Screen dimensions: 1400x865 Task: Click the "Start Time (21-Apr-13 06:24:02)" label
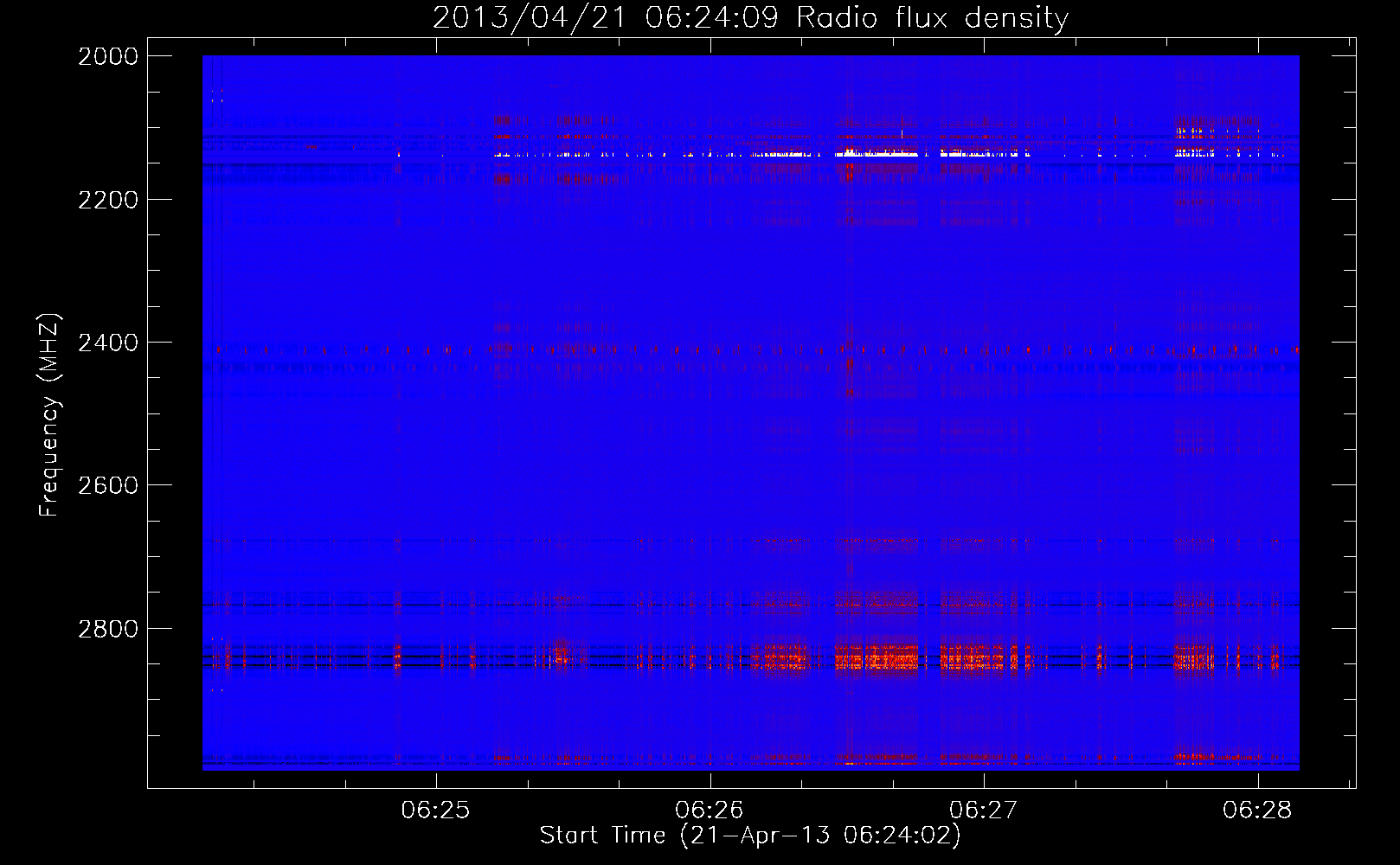[750, 836]
